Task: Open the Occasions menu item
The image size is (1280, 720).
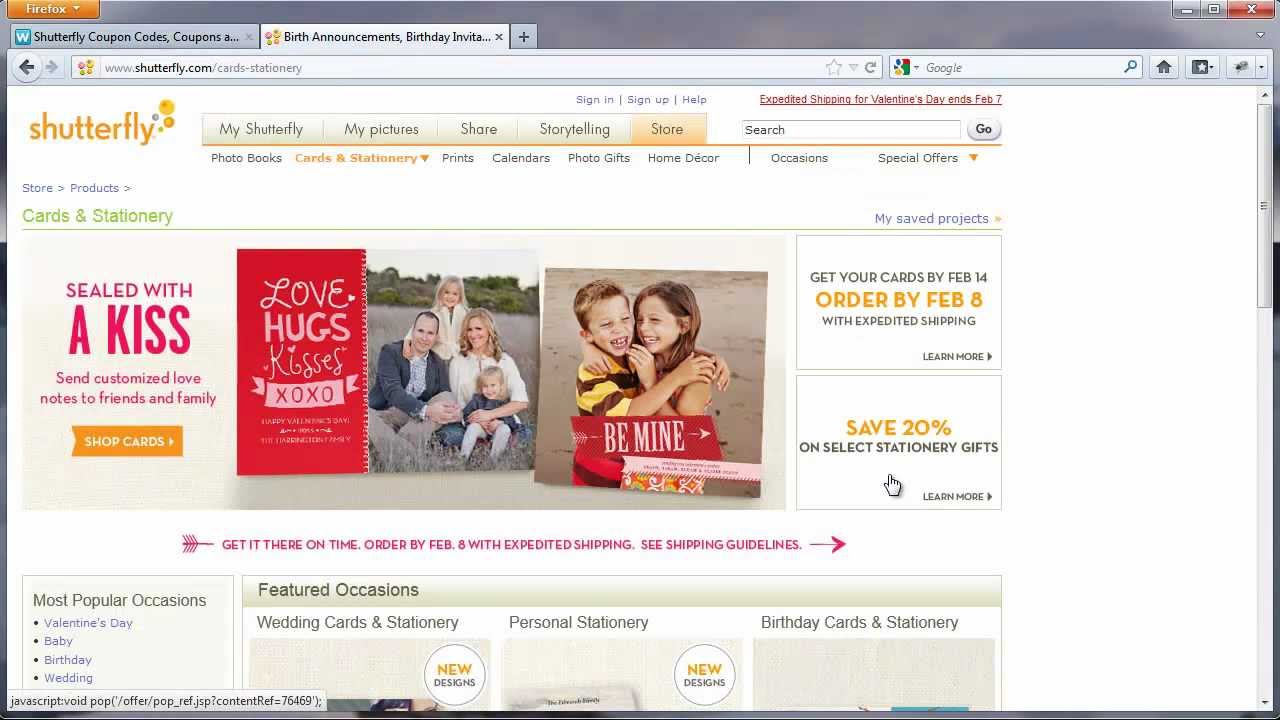Action: pyautogui.click(x=799, y=158)
